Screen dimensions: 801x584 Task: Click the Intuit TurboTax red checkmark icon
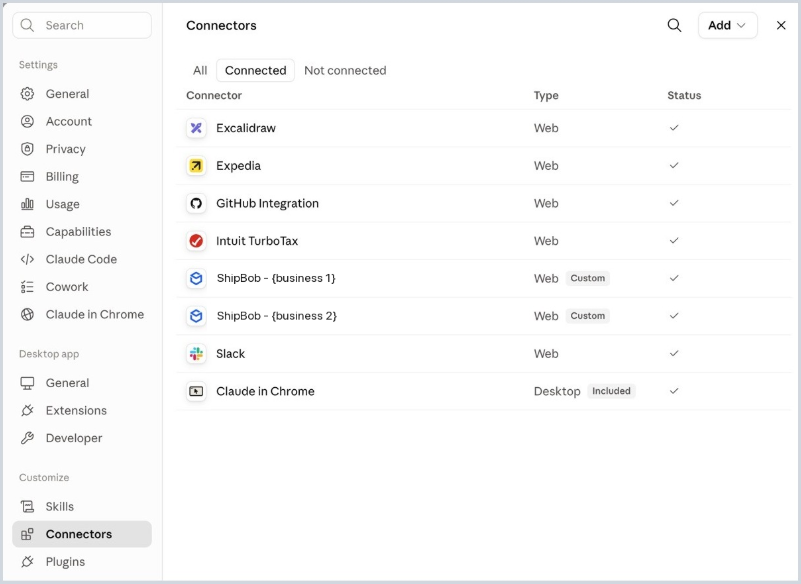click(x=196, y=241)
